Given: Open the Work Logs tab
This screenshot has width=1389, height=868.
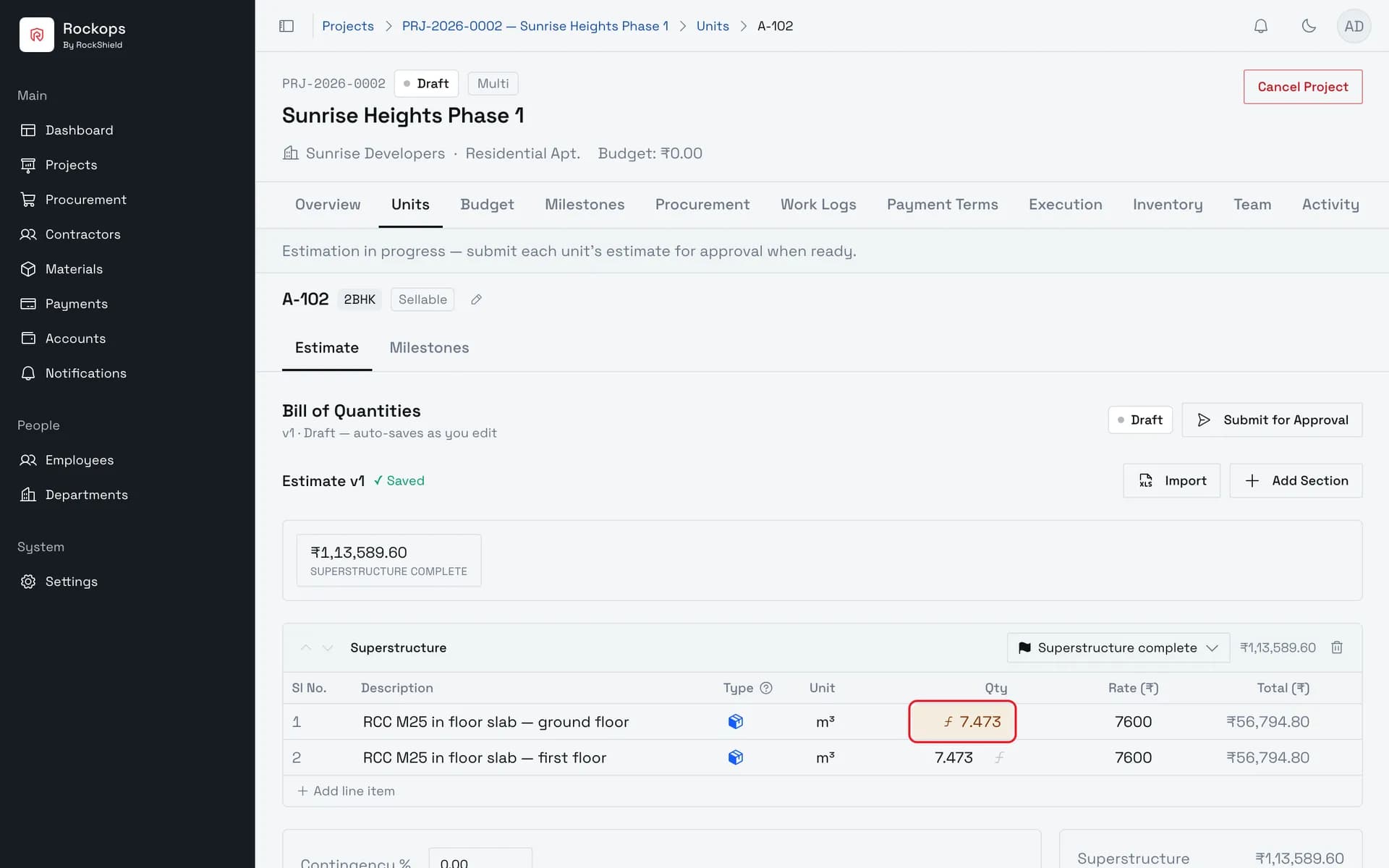Looking at the screenshot, I should (817, 205).
